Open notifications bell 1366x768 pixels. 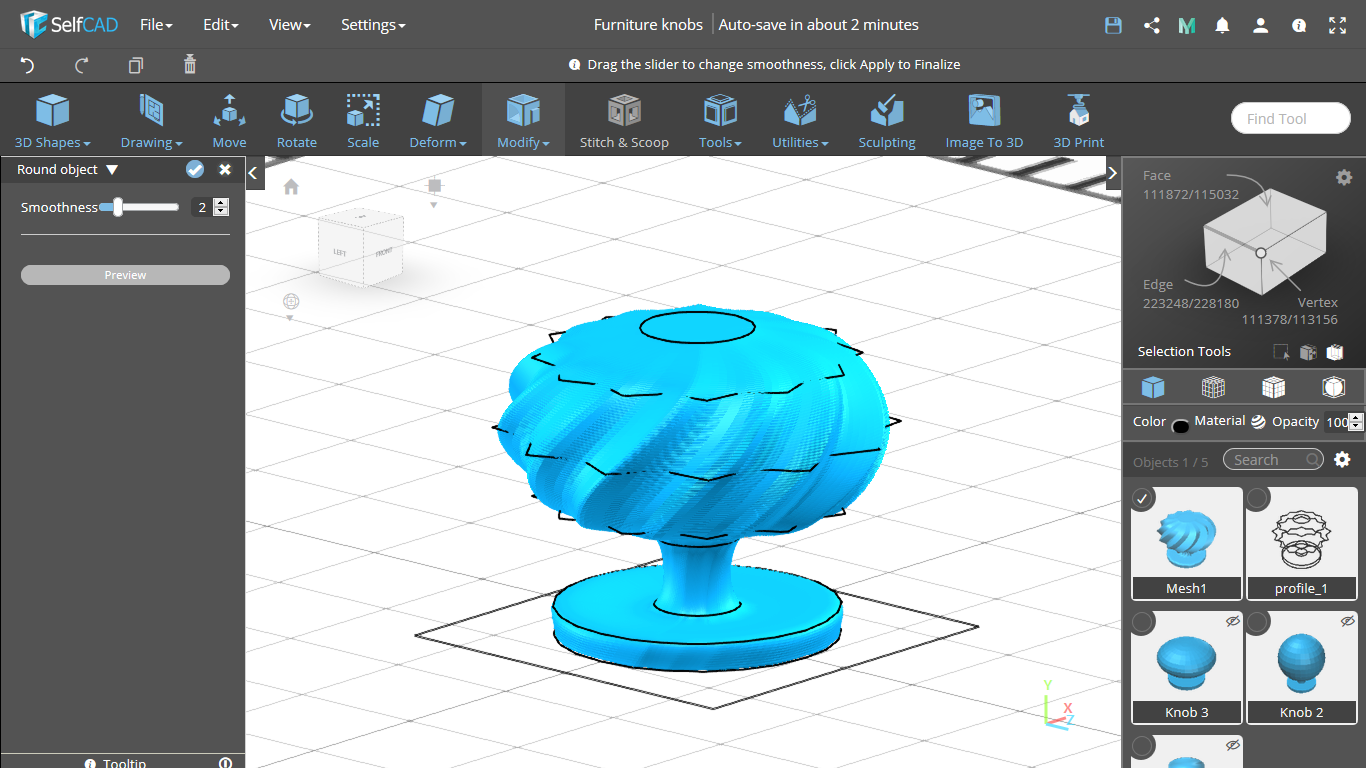[1222, 26]
